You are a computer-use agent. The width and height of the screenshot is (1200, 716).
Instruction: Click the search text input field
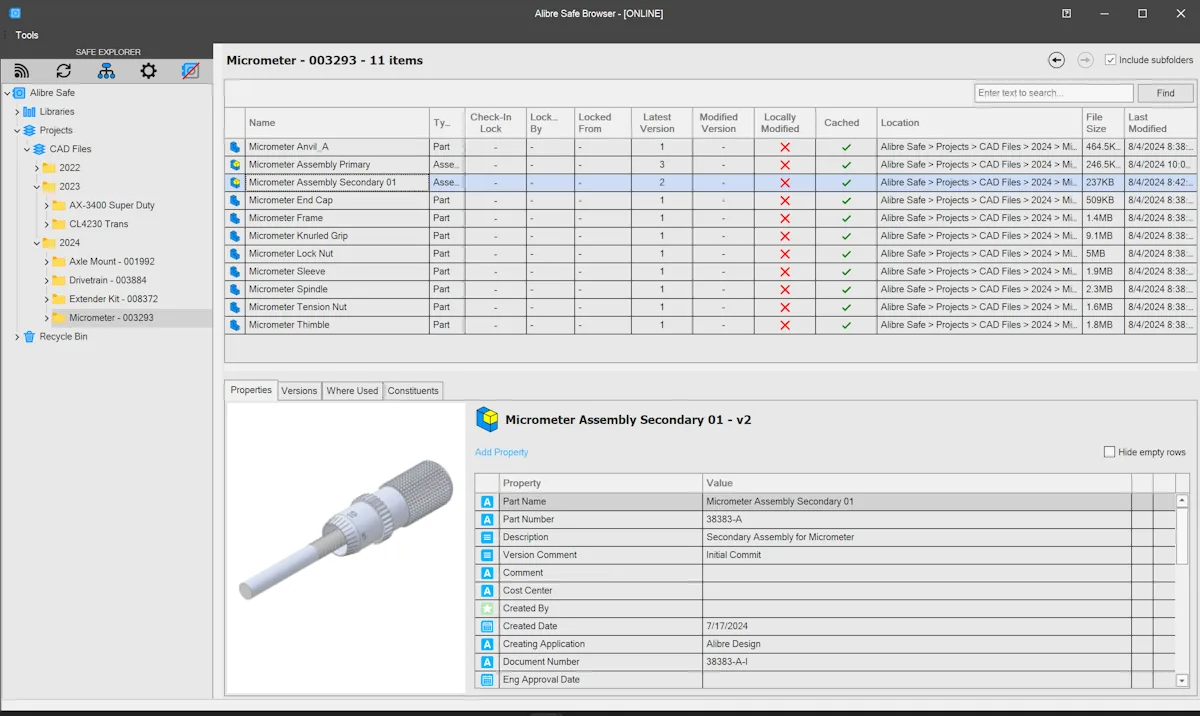point(1054,93)
